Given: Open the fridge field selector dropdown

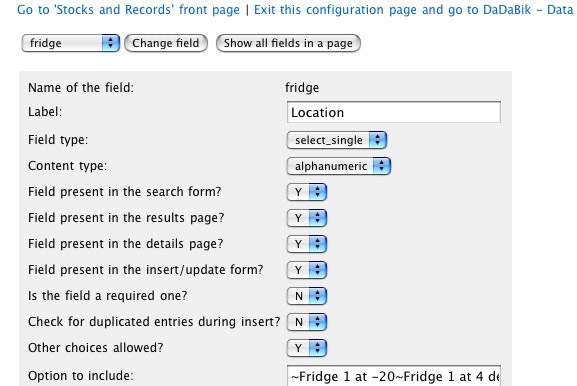Looking at the screenshot, I should coord(71,43).
